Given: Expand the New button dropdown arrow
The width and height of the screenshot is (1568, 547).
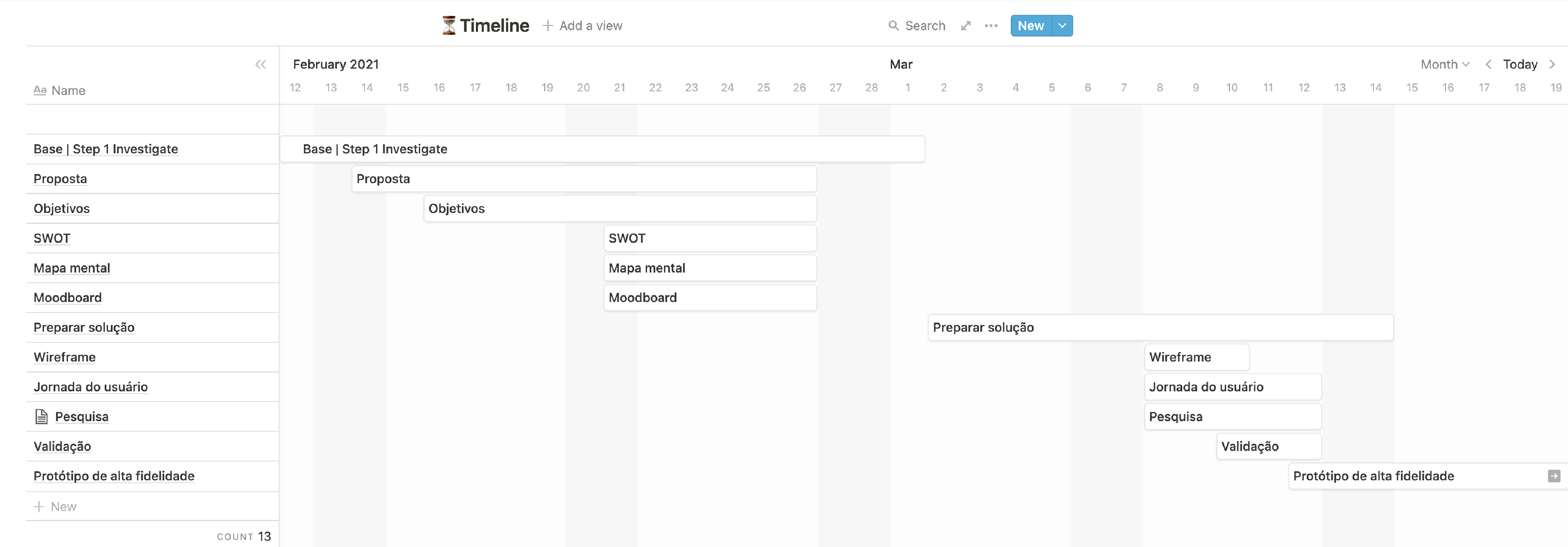Looking at the screenshot, I should (x=1062, y=26).
